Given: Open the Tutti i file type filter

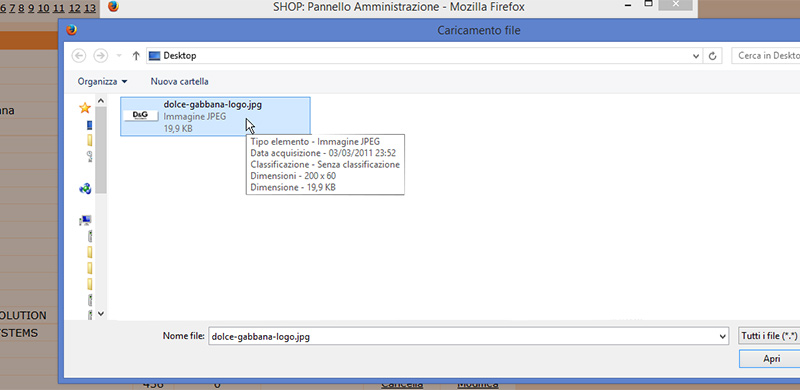Looking at the screenshot, I should 769,336.
